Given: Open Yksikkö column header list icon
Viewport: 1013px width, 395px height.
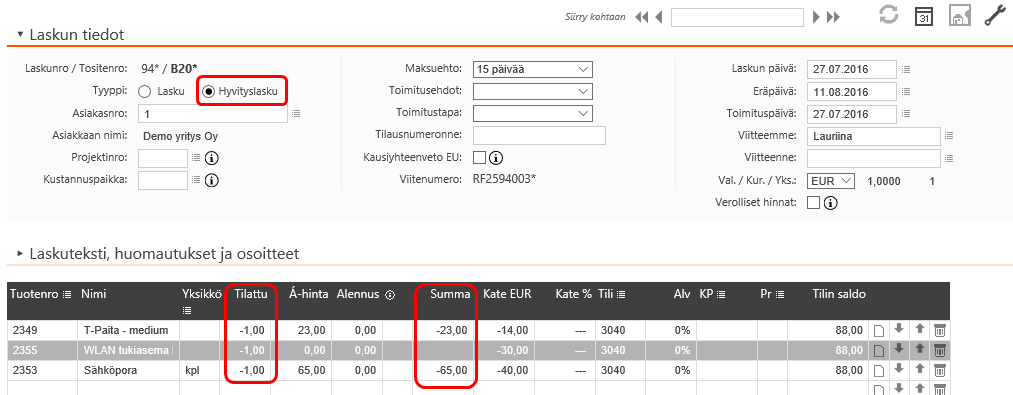Looking at the screenshot, I should point(188,311).
